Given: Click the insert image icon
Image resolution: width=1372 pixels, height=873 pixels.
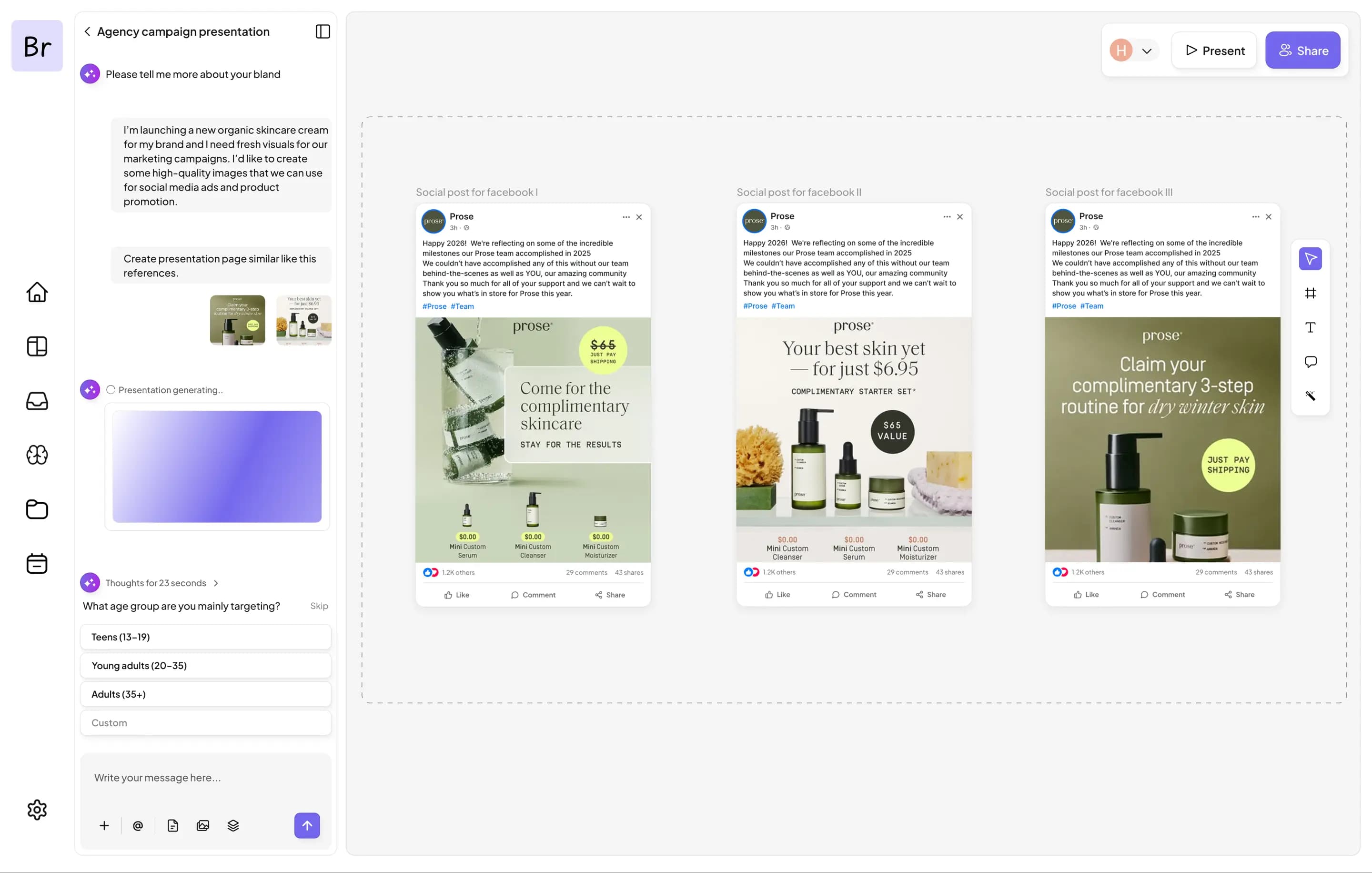Looking at the screenshot, I should tap(203, 825).
